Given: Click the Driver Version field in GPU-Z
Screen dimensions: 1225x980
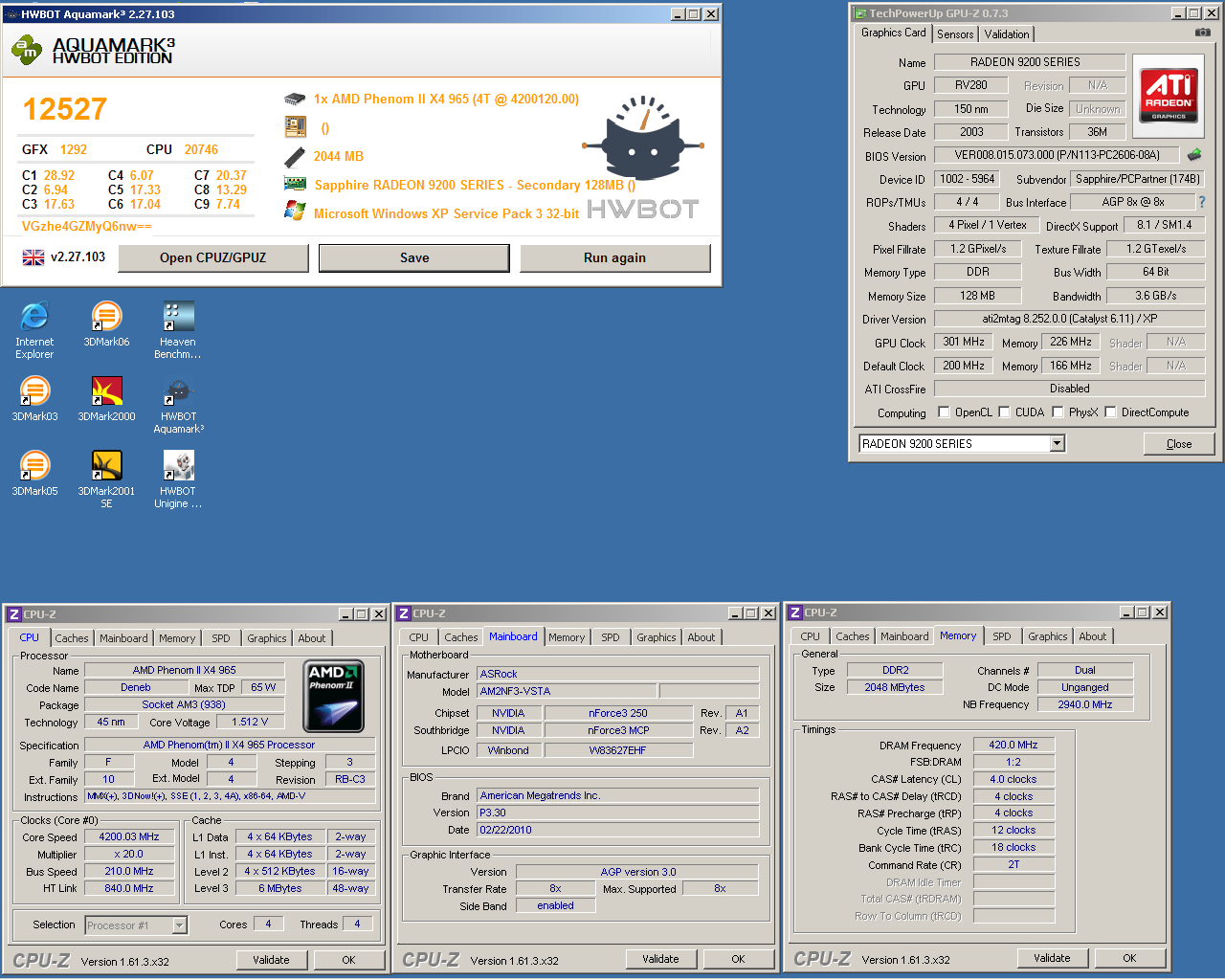Looking at the screenshot, I should 1069,319.
